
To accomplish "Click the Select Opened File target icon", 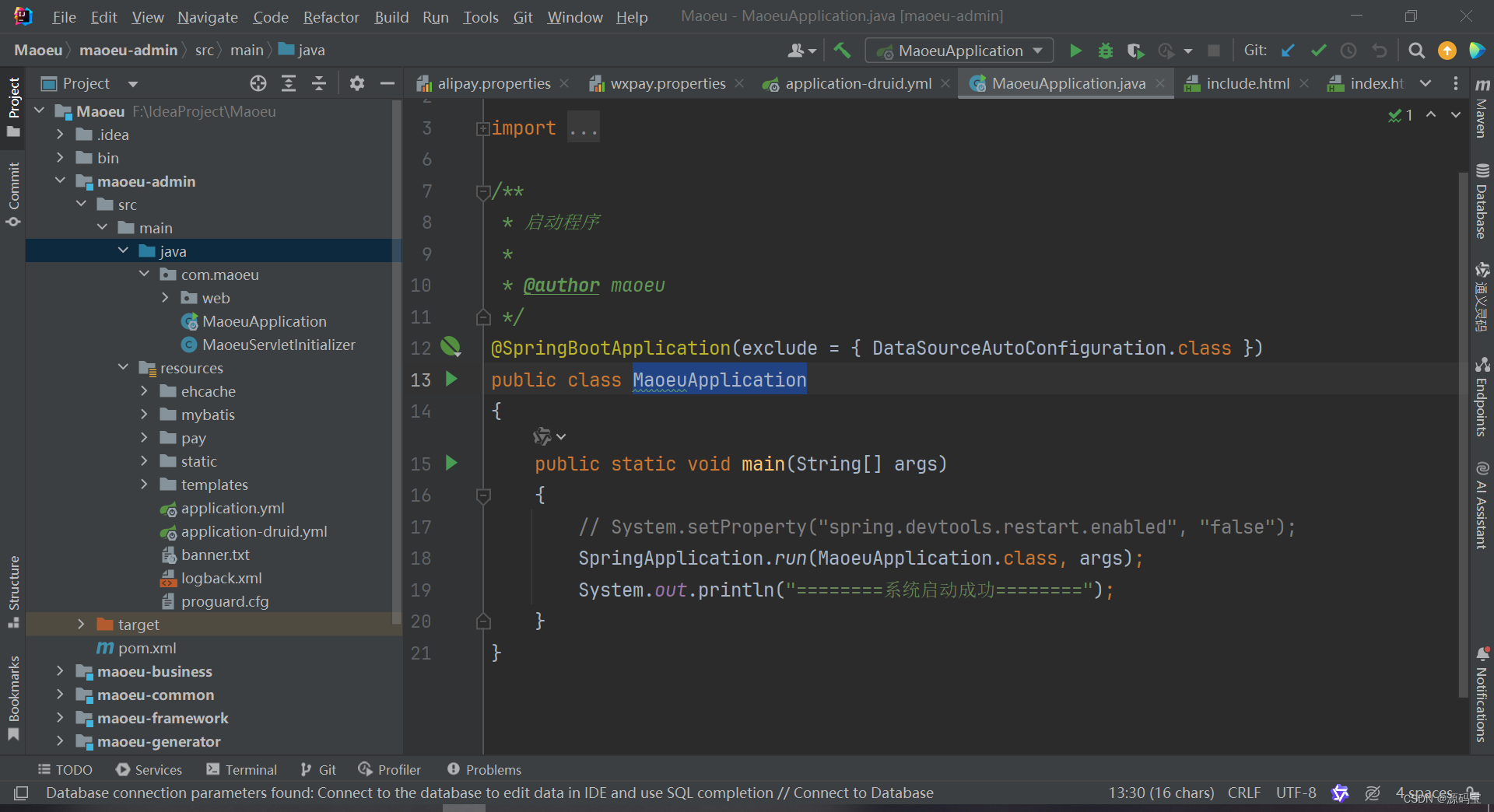I will [258, 83].
